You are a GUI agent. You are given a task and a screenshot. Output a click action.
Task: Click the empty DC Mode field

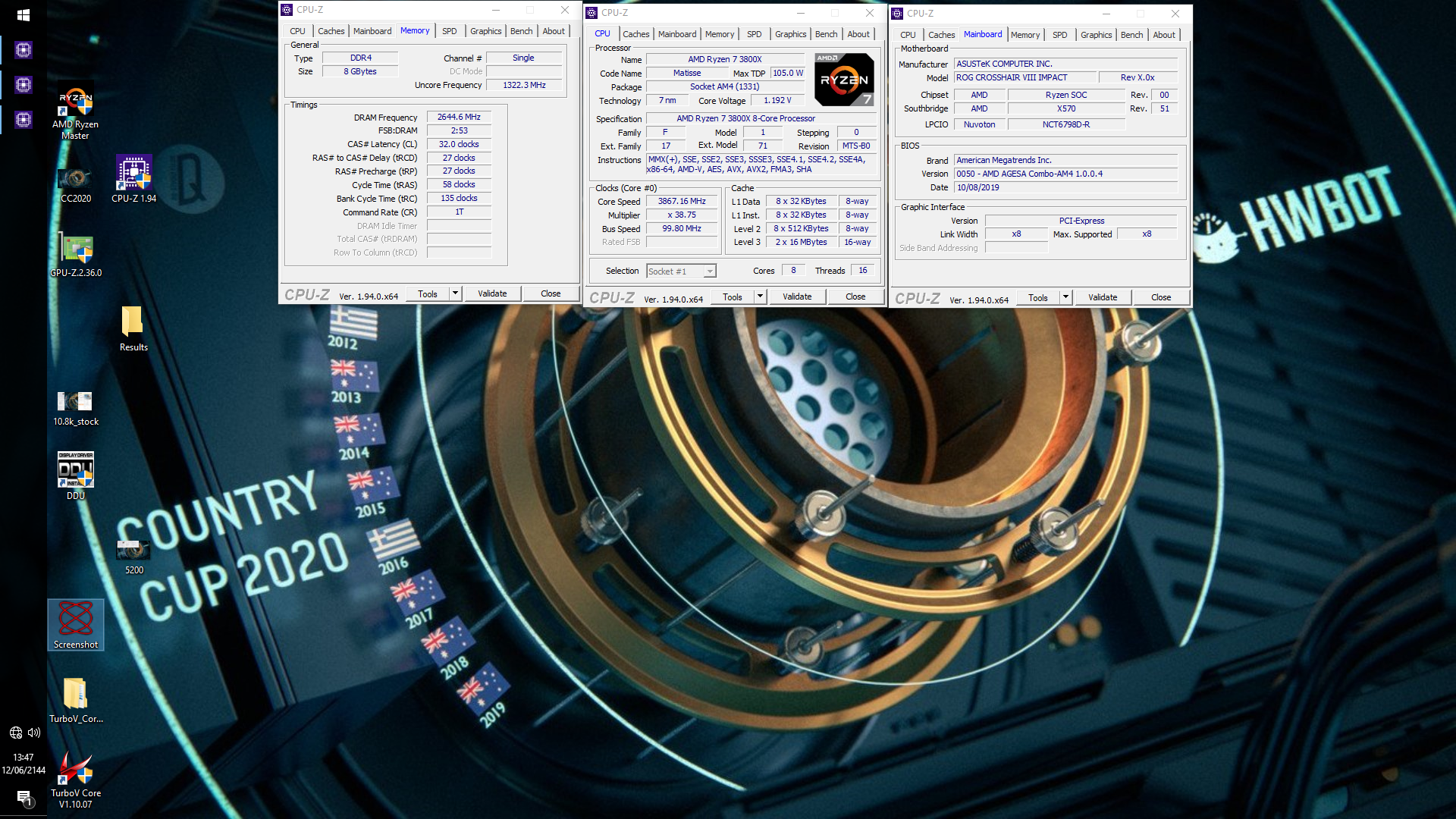pos(524,72)
